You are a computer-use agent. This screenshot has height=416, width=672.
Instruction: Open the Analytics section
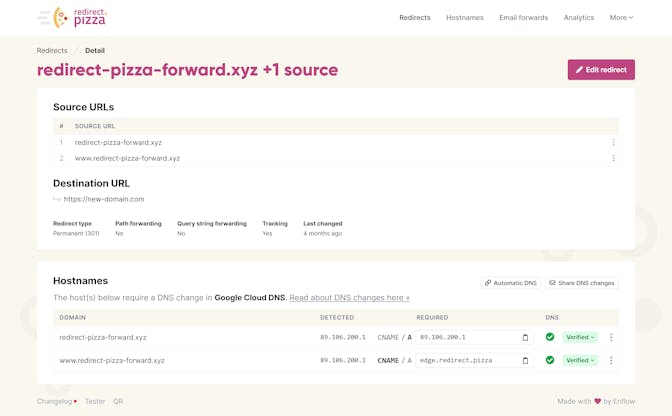tap(578, 17)
